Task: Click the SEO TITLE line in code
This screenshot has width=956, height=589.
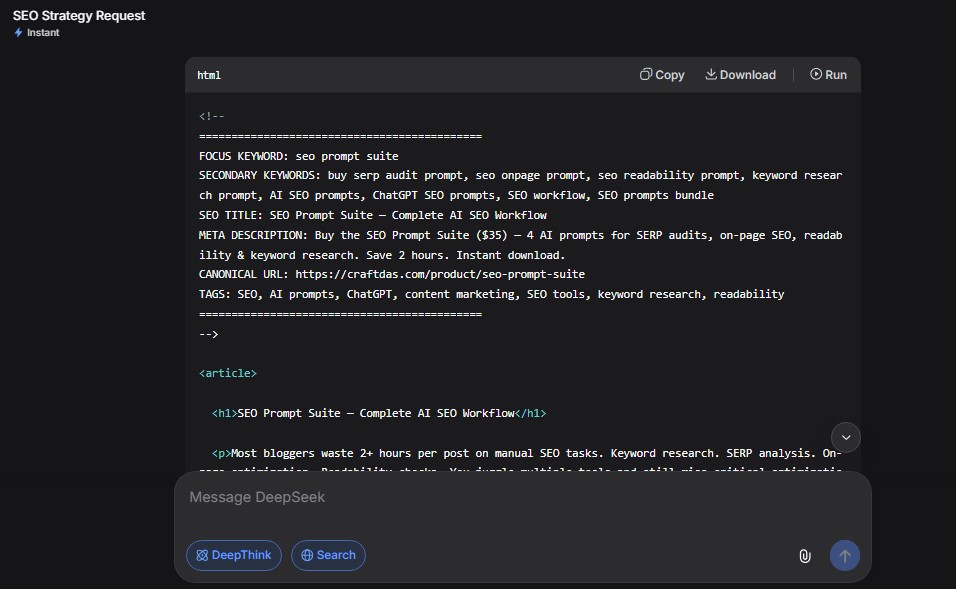Action: coord(373,215)
